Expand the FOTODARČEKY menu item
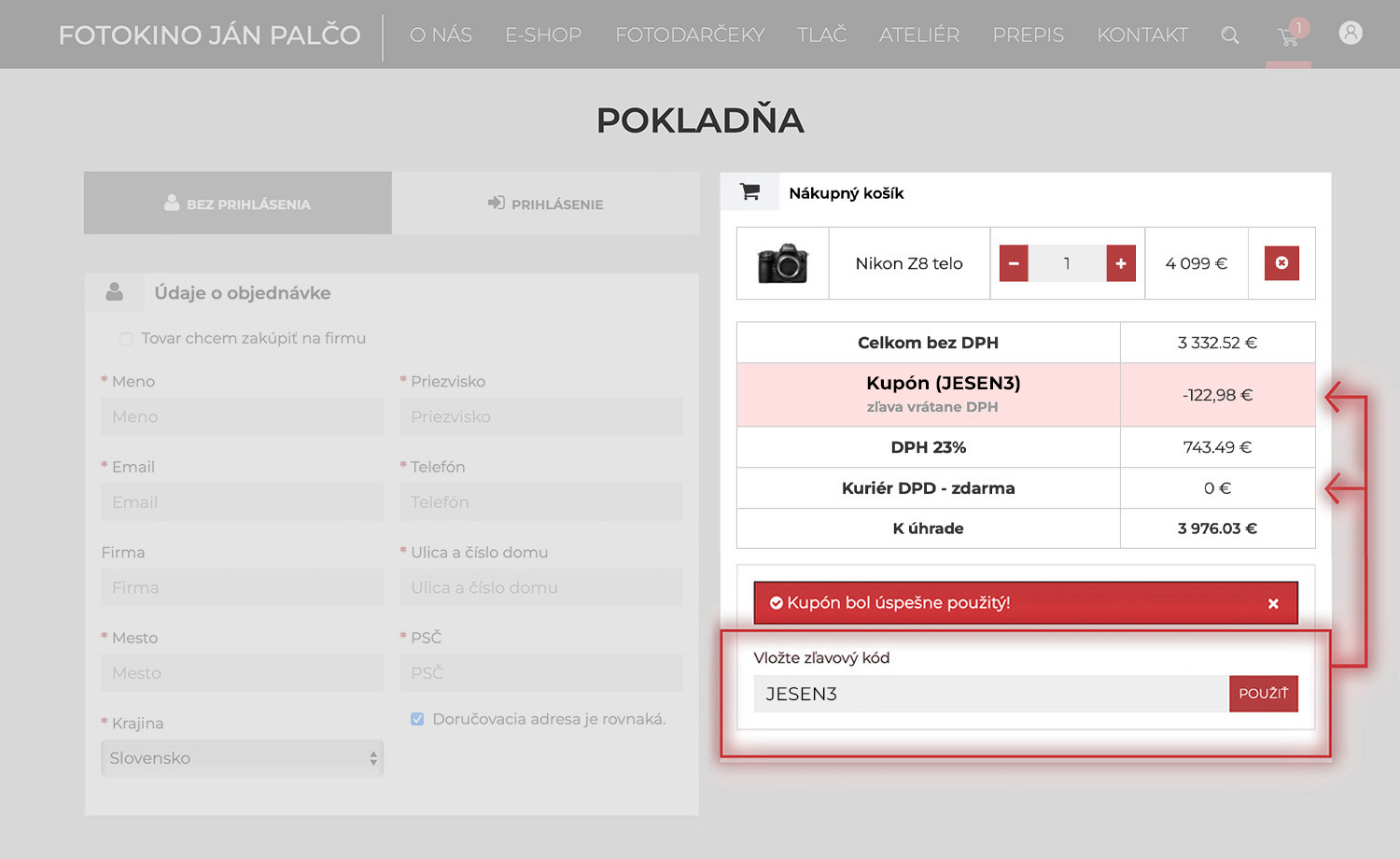Viewport: 1400px width, 859px height. click(x=690, y=35)
